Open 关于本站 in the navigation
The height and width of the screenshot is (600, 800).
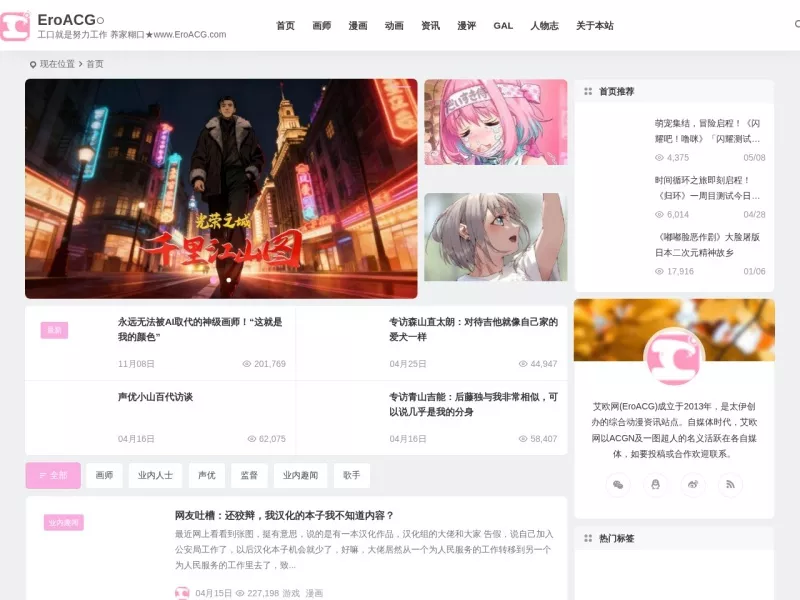tap(594, 26)
